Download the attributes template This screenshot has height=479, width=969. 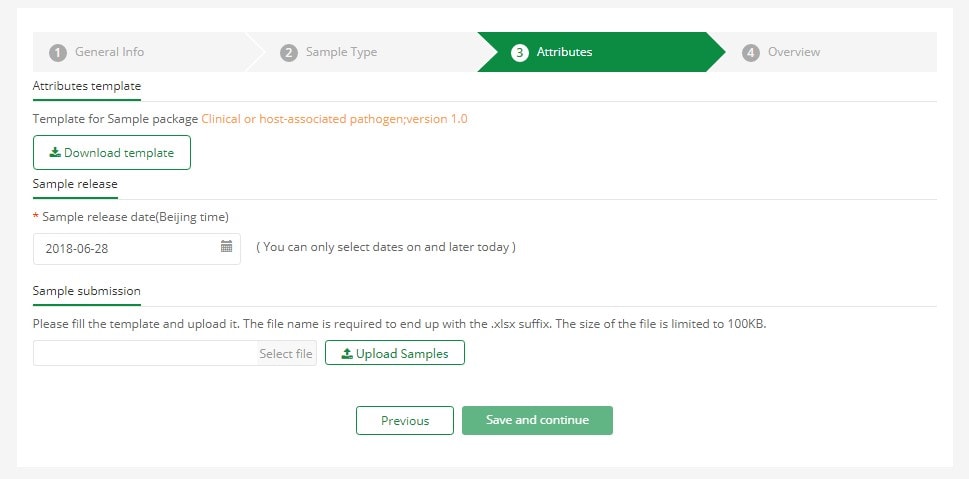[x=112, y=153]
